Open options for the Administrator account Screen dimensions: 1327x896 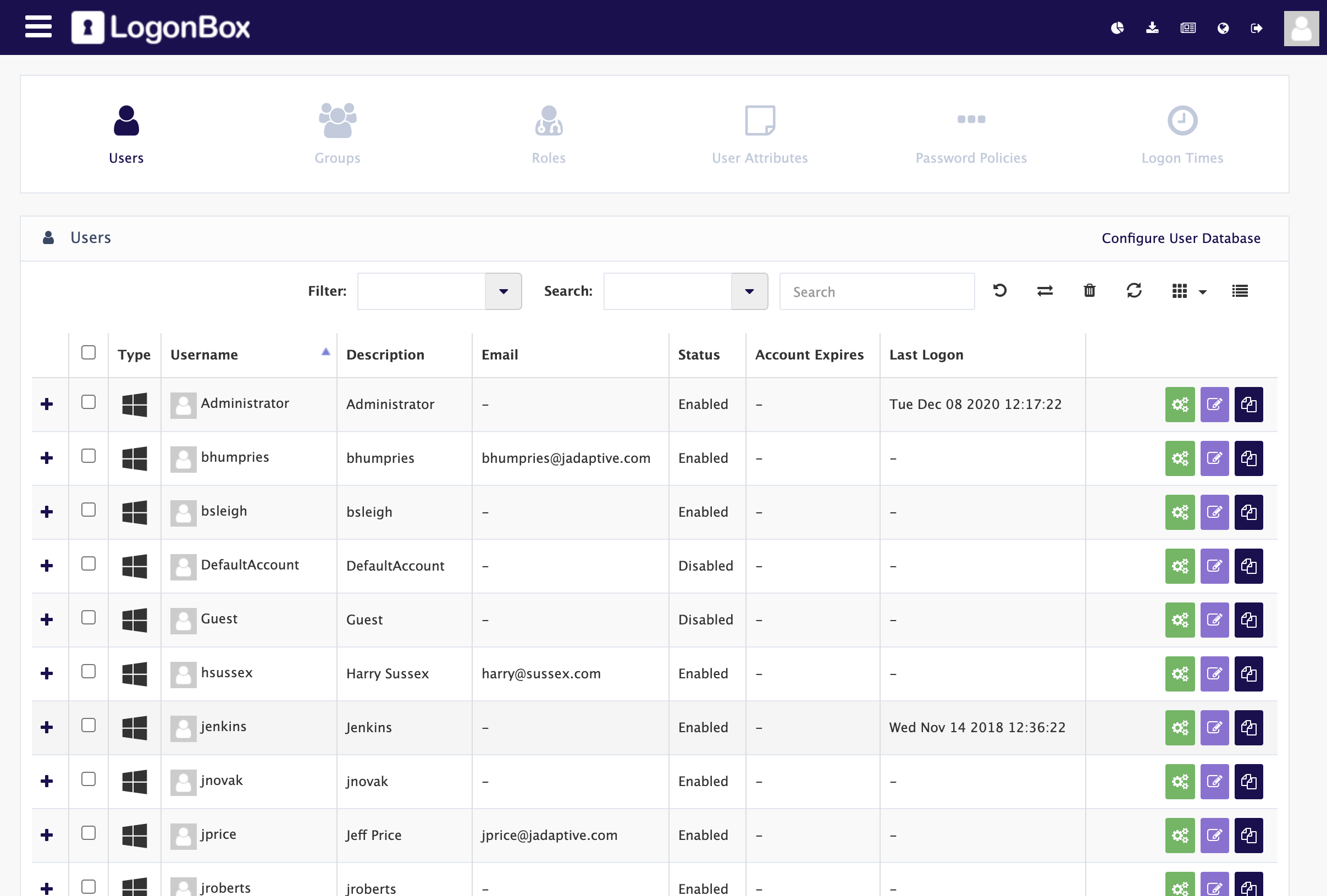coord(1180,405)
